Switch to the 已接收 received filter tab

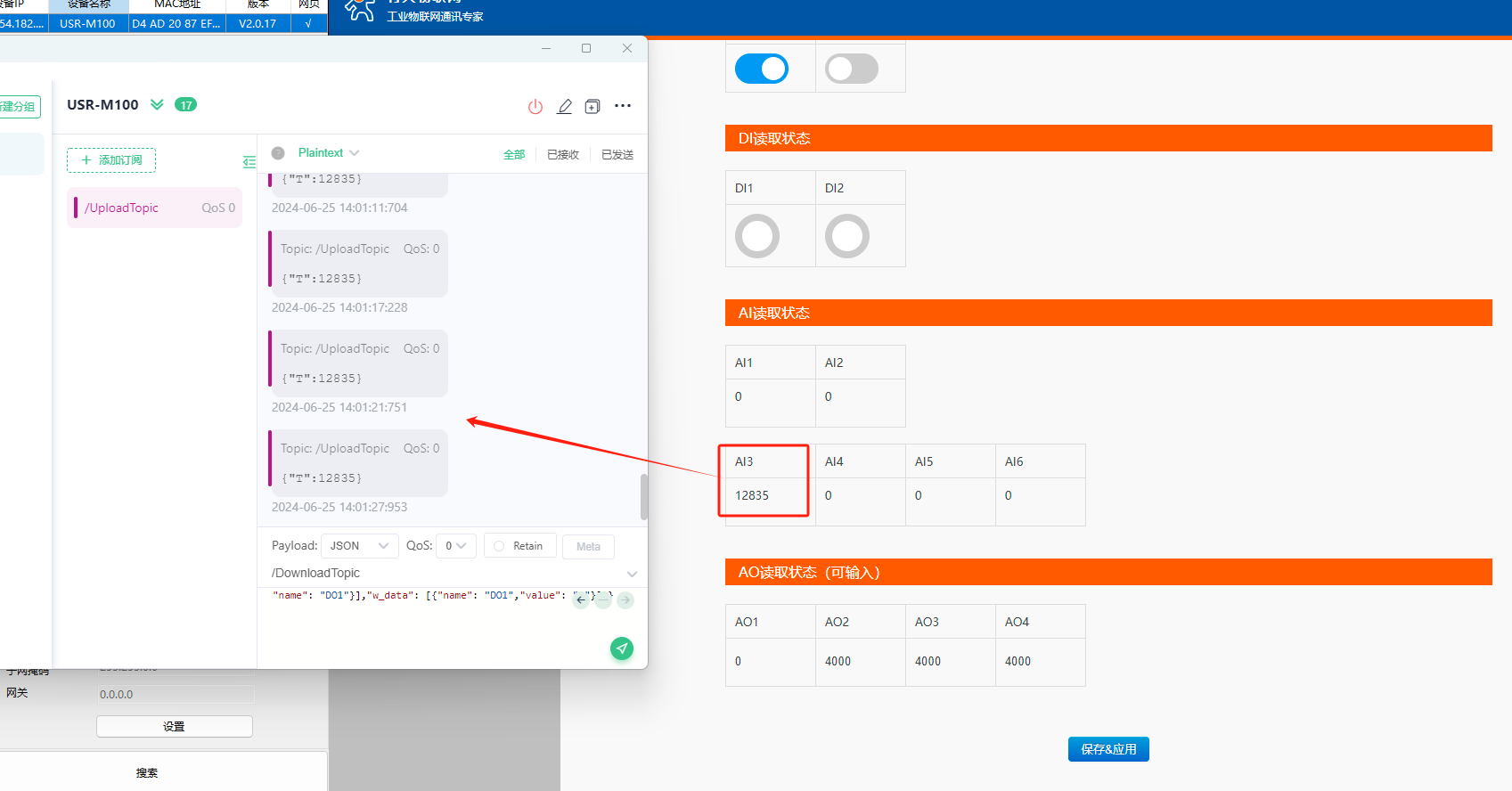(563, 155)
